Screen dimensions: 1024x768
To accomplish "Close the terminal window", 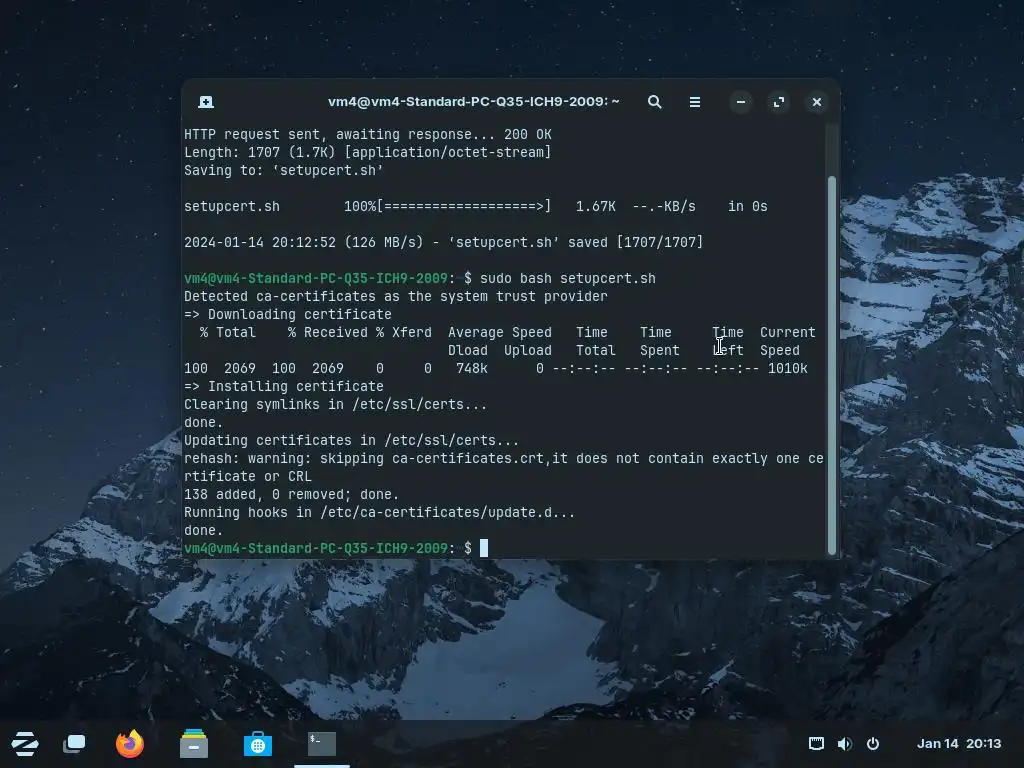I will pos(816,102).
